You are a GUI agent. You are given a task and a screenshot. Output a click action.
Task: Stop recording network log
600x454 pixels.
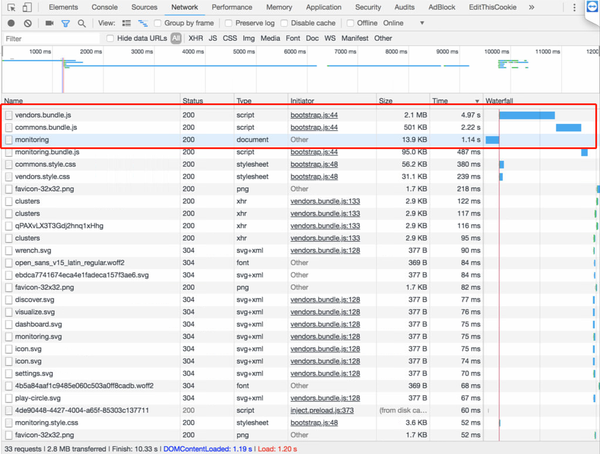(9, 22)
